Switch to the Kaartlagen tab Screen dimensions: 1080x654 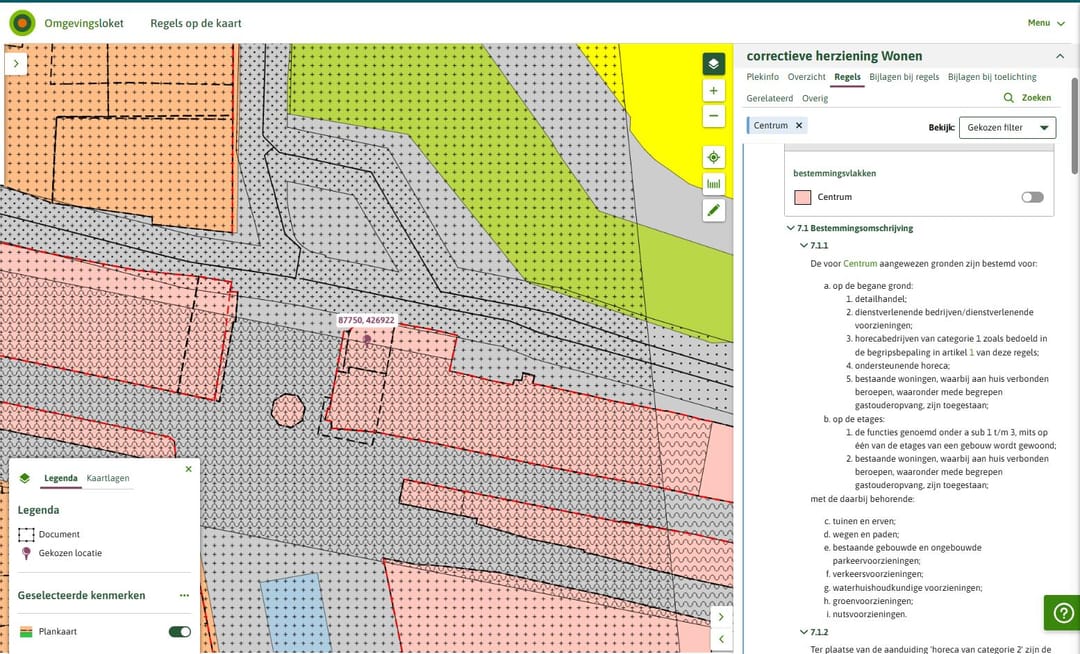108,478
